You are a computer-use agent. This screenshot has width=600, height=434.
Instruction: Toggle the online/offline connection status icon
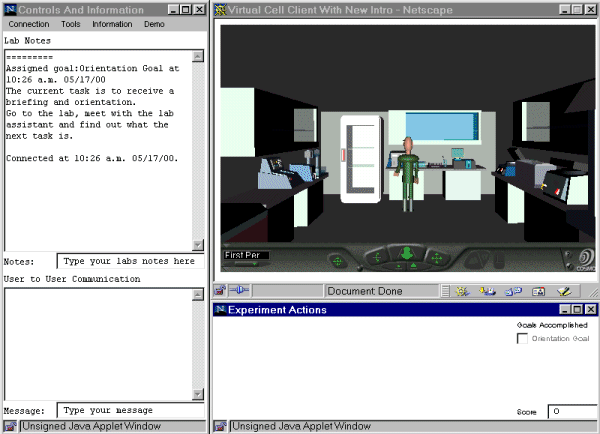tap(240, 290)
